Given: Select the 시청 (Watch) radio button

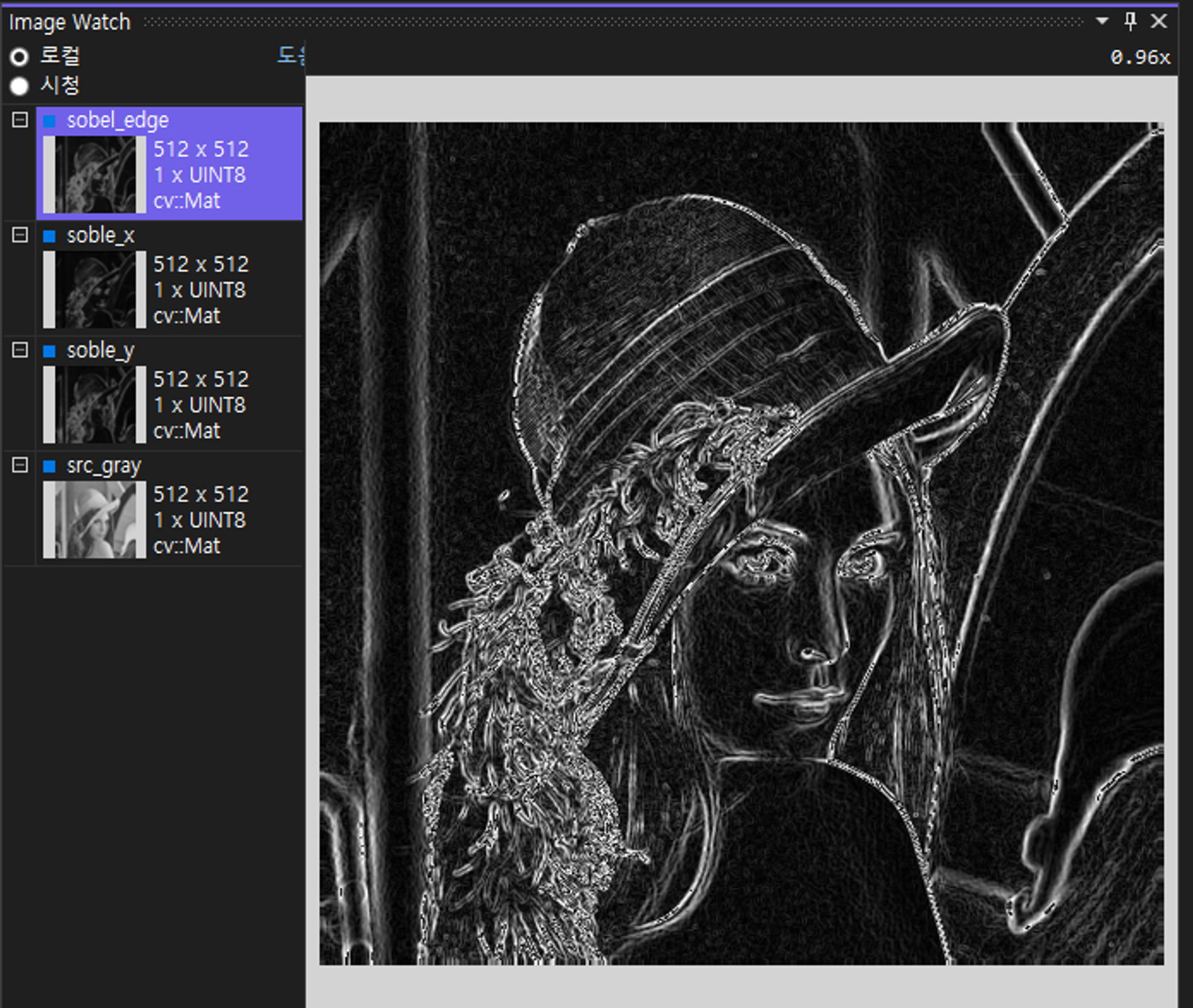Looking at the screenshot, I should point(19,86).
